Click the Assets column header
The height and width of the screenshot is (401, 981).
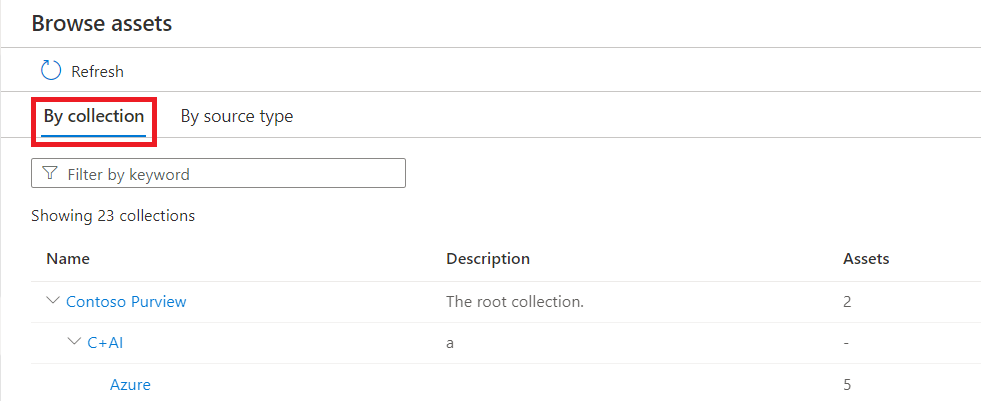pos(866,259)
